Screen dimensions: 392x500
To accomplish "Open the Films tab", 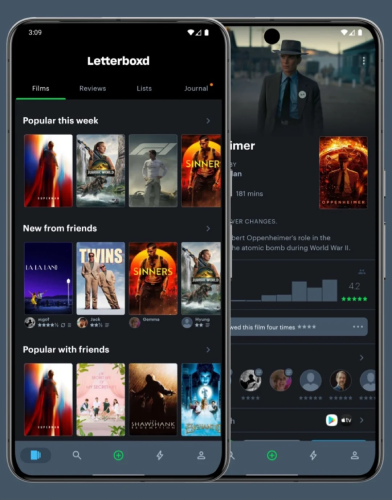I will [41, 88].
